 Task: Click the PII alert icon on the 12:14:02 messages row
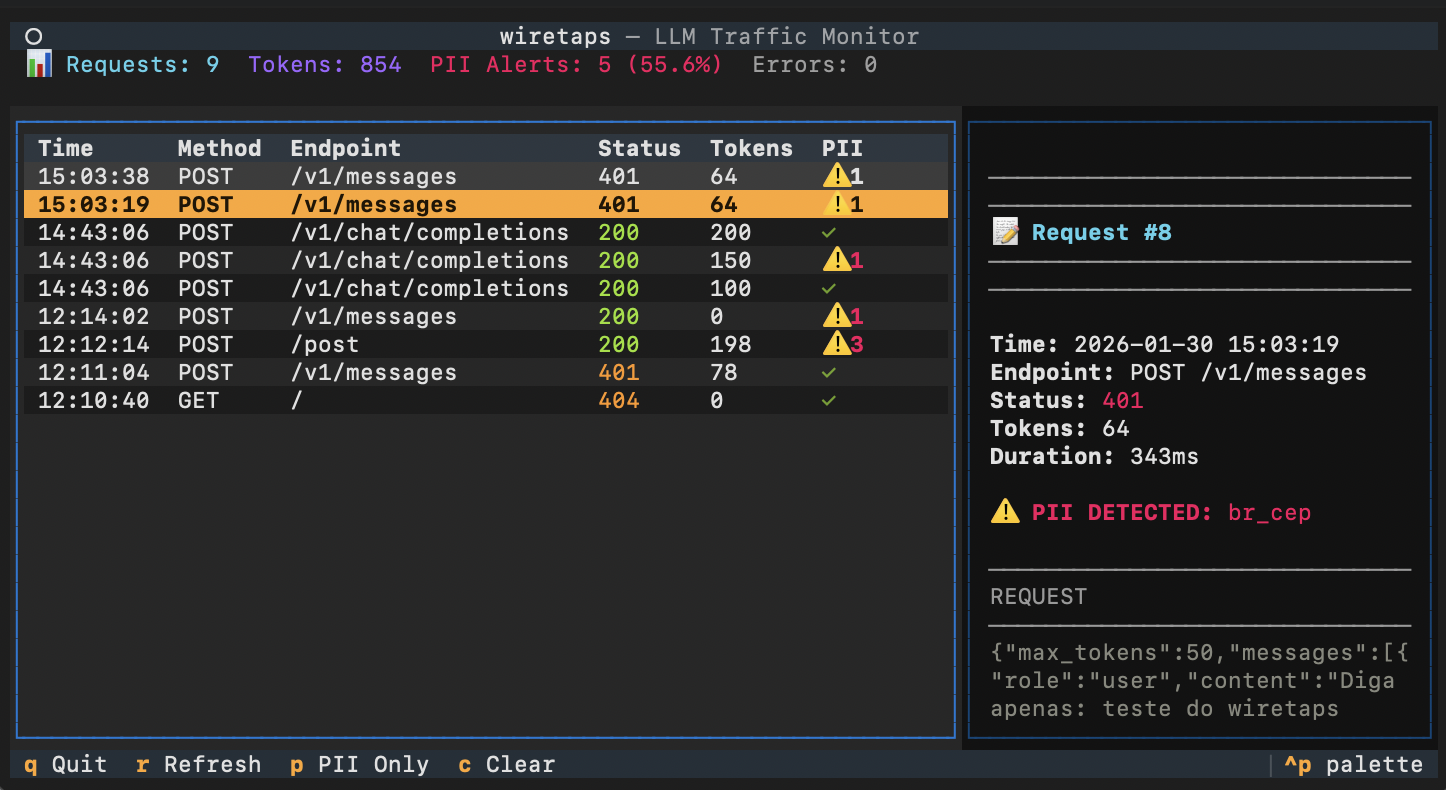click(x=838, y=316)
